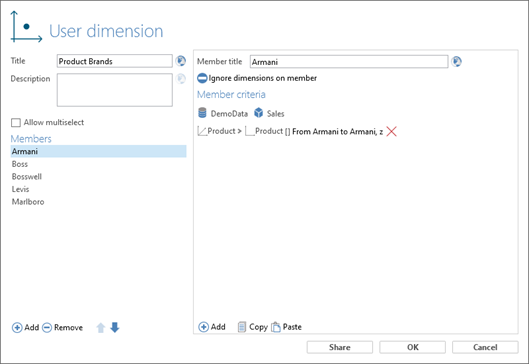Move member down with blue arrow
The height and width of the screenshot is (364, 529).
[x=115, y=327]
